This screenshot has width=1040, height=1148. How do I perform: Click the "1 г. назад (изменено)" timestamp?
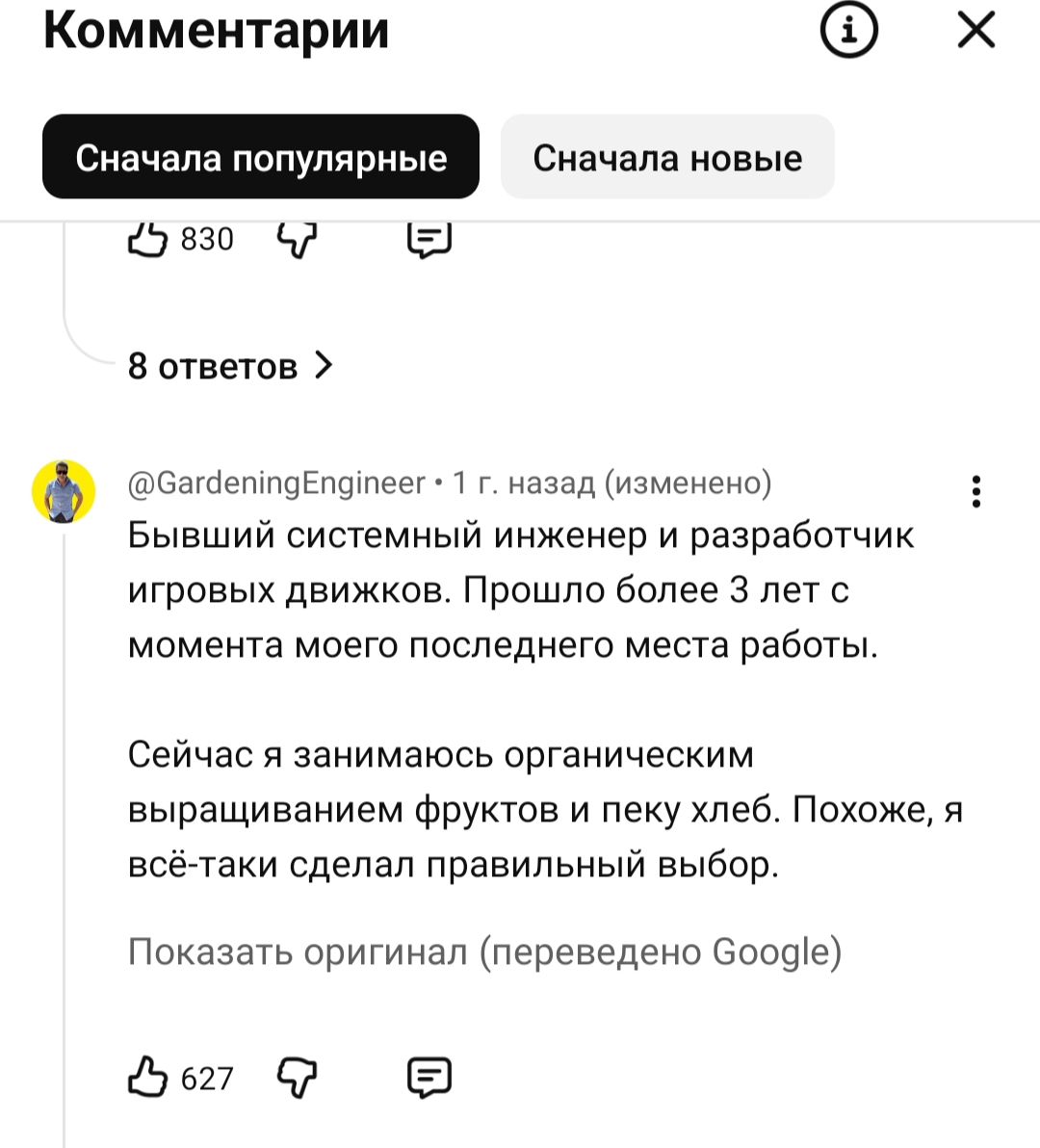(612, 483)
